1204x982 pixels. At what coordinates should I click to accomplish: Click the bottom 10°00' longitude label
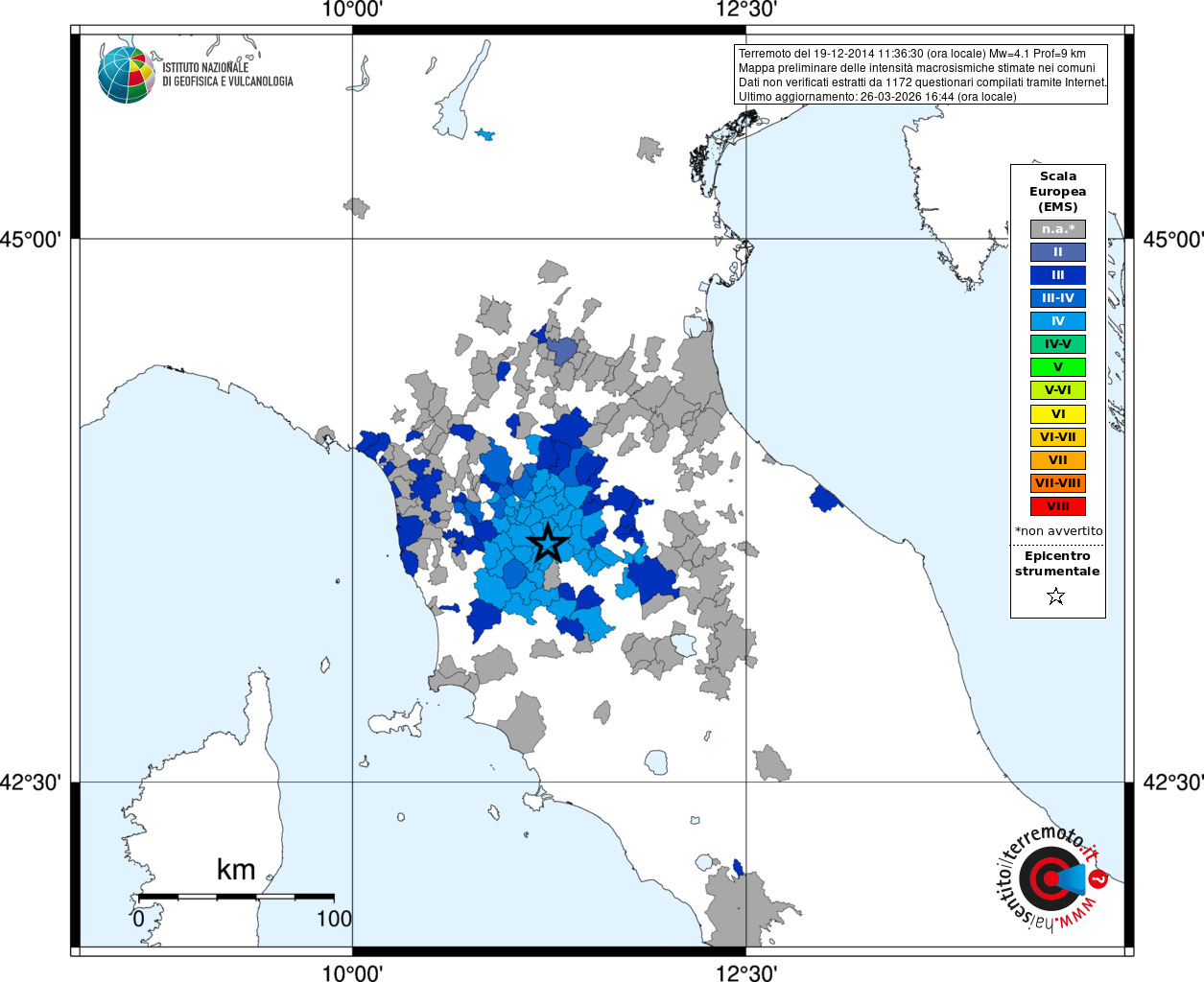click(x=352, y=972)
